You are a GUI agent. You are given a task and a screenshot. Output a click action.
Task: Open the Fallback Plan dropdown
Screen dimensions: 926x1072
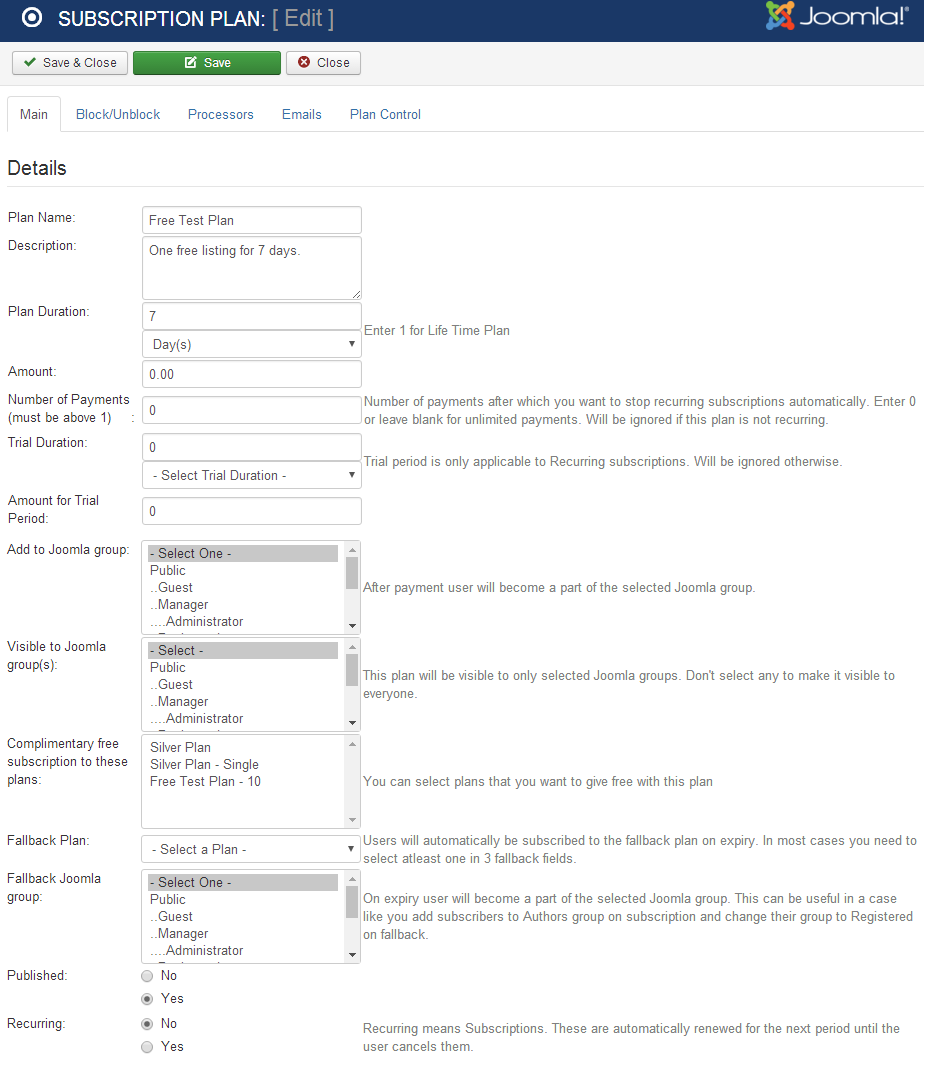point(251,849)
